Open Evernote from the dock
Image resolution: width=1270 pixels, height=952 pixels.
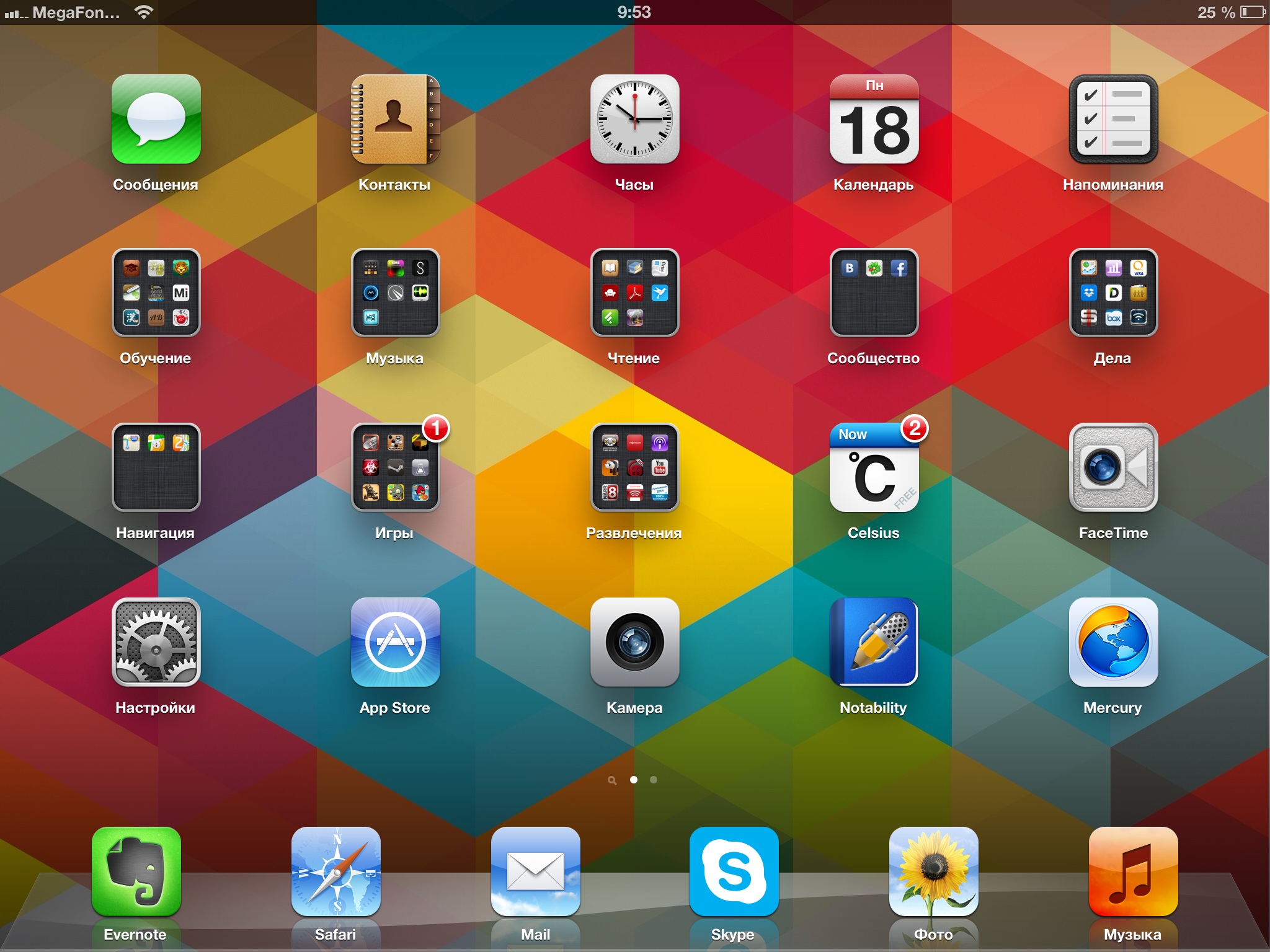pos(136,871)
